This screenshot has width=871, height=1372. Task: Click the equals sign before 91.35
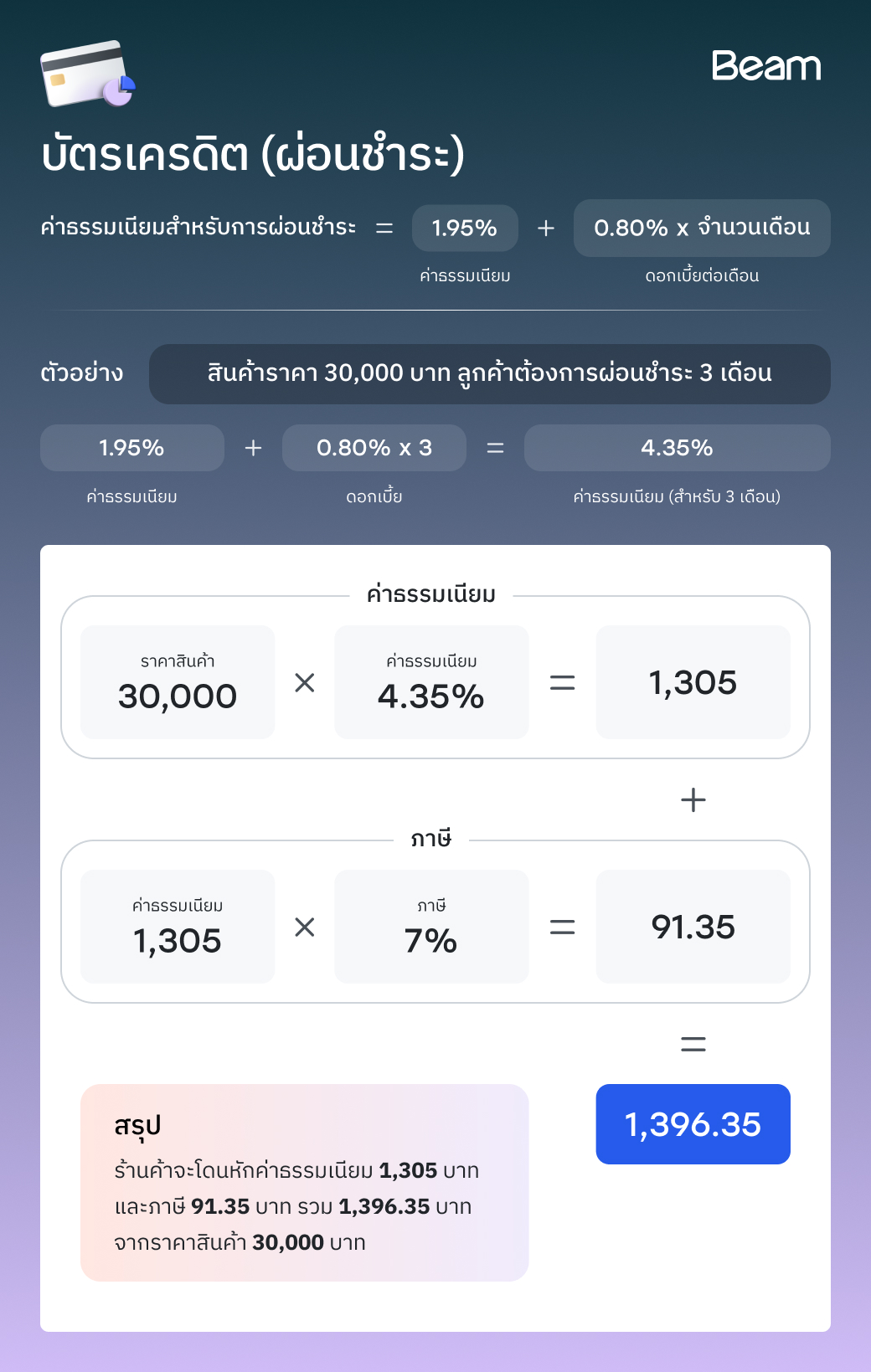(562, 928)
